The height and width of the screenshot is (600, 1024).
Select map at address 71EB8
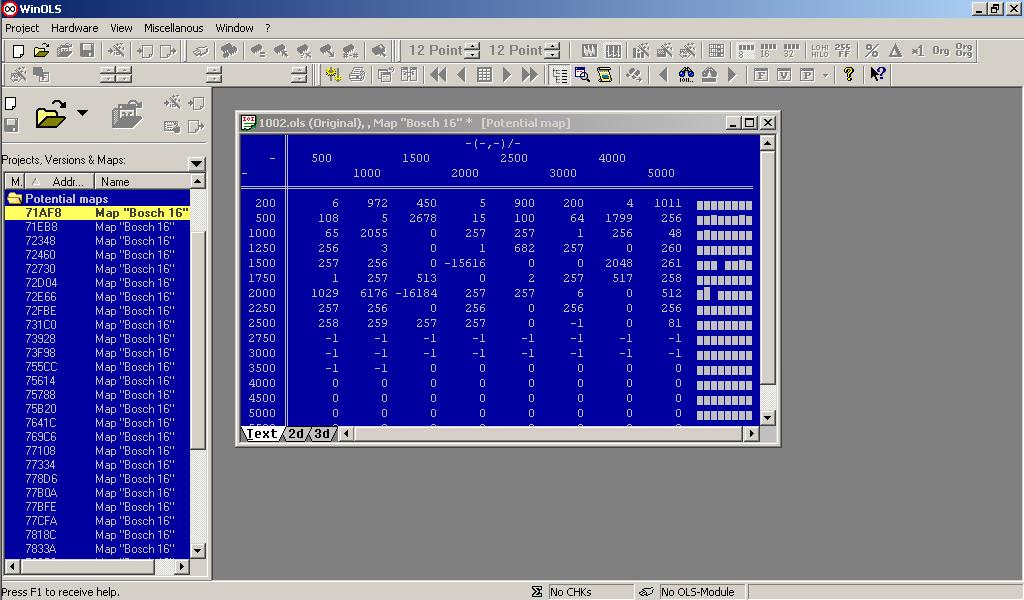(x=97, y=227)
